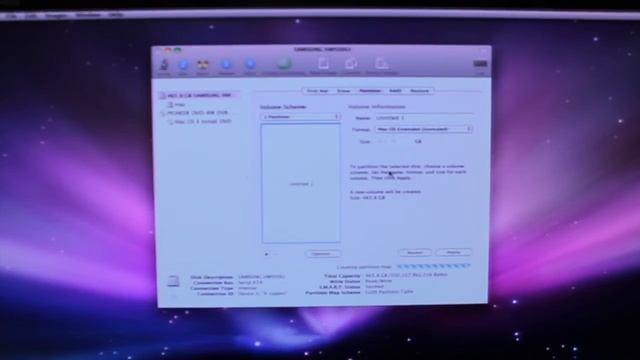Click the disk icon beside Disk Description

click(173, 281)
